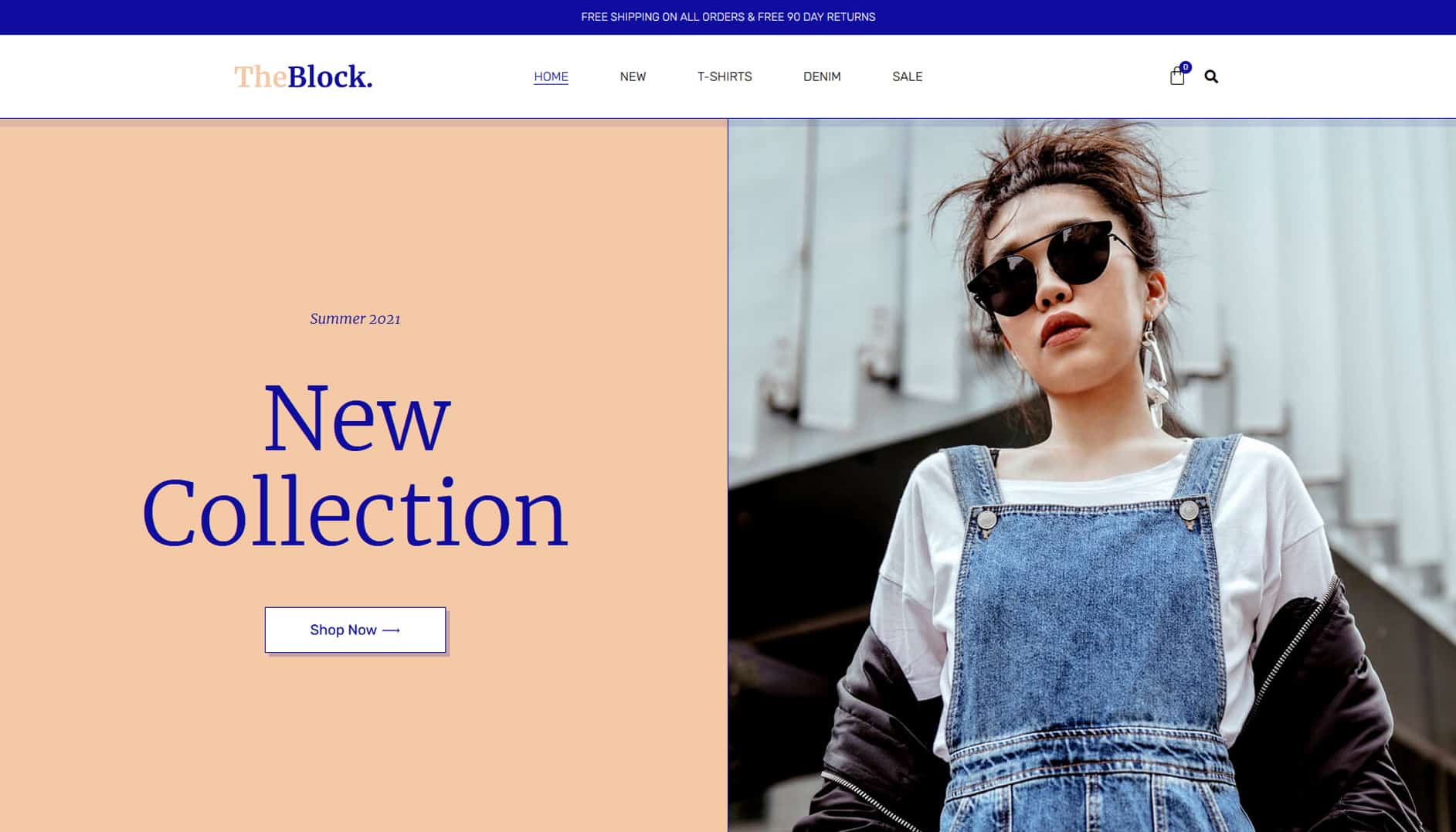Click the word "New" in hero heading
Viewport: 1456px width, 832px height.
357,418
